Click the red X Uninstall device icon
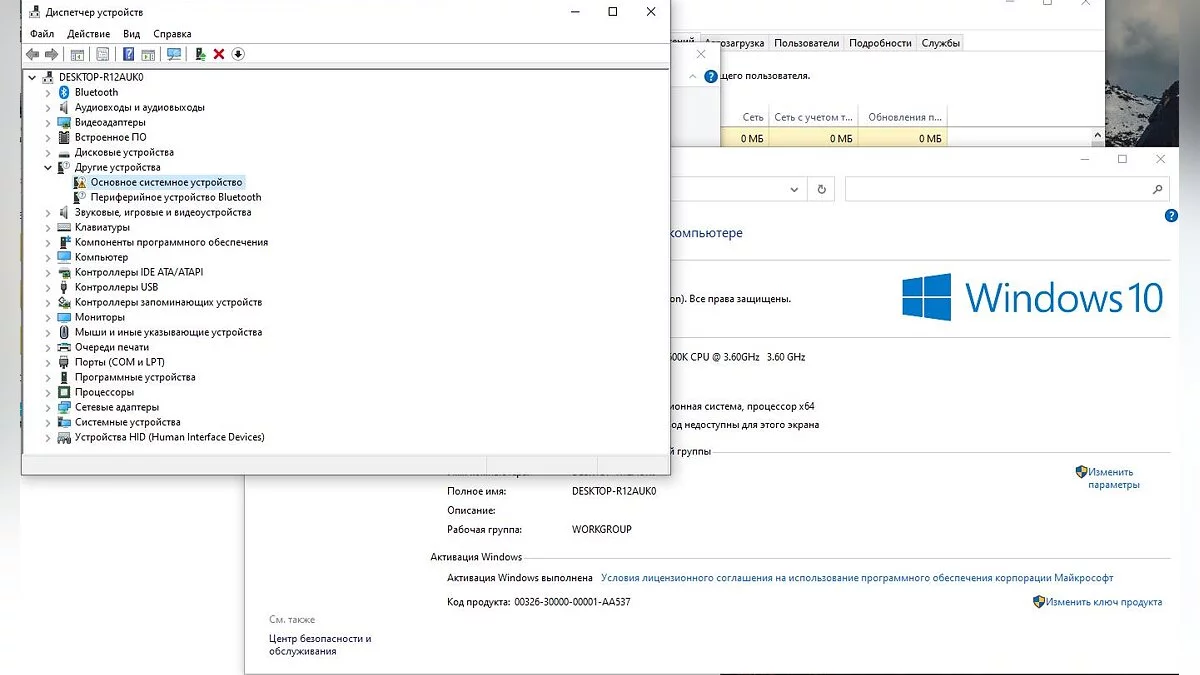The height and width of the screenshot is (675, 1200). pos(219,54)
